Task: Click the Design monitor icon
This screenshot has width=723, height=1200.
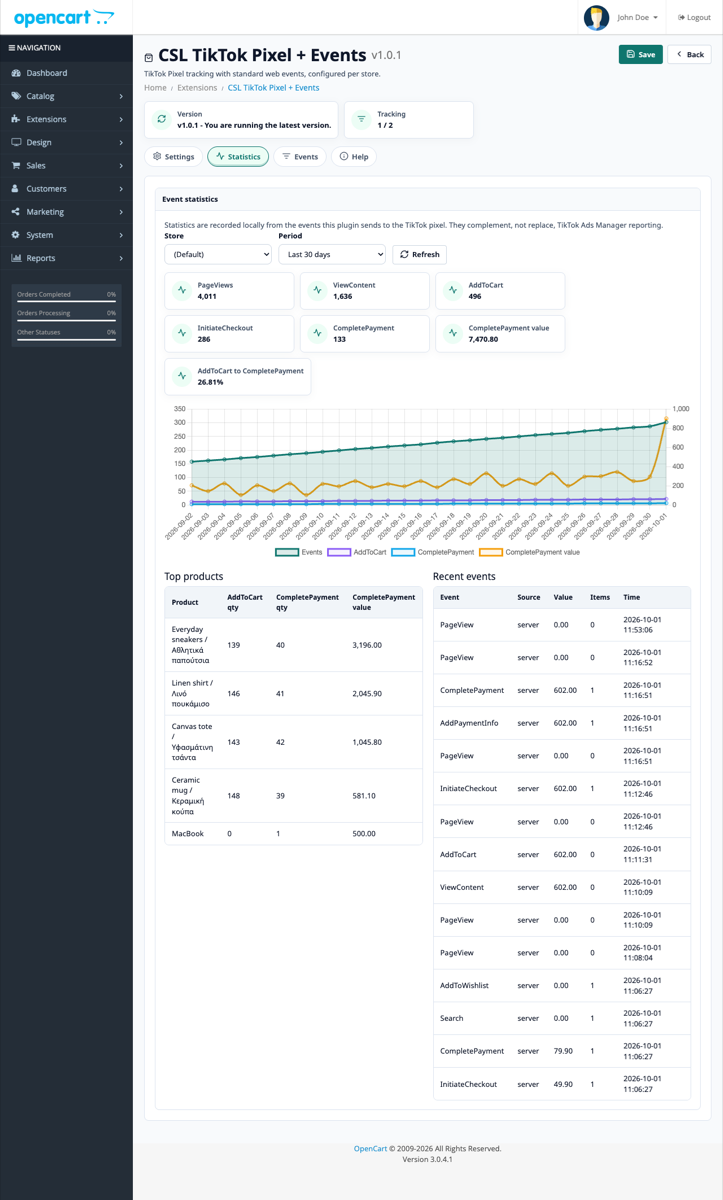Action: tap(16, 142)
